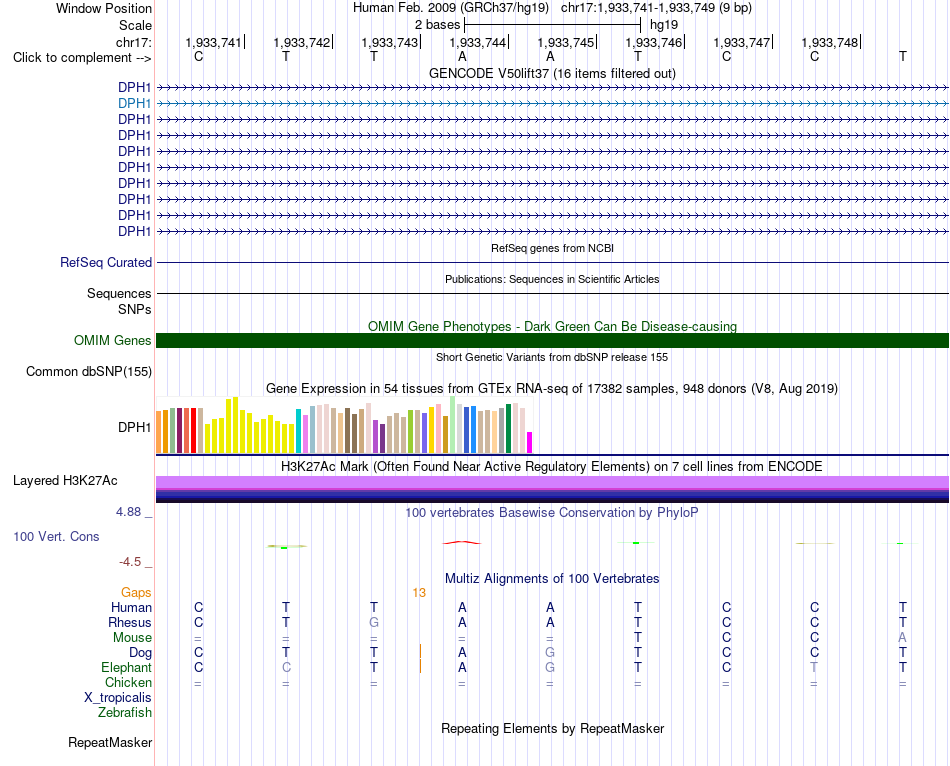Image resolution: width=950 pixels, height=766 pixels.
Task: Click the -4.5 PhyloP lower limit value
Action: click(x=130, y=562)
